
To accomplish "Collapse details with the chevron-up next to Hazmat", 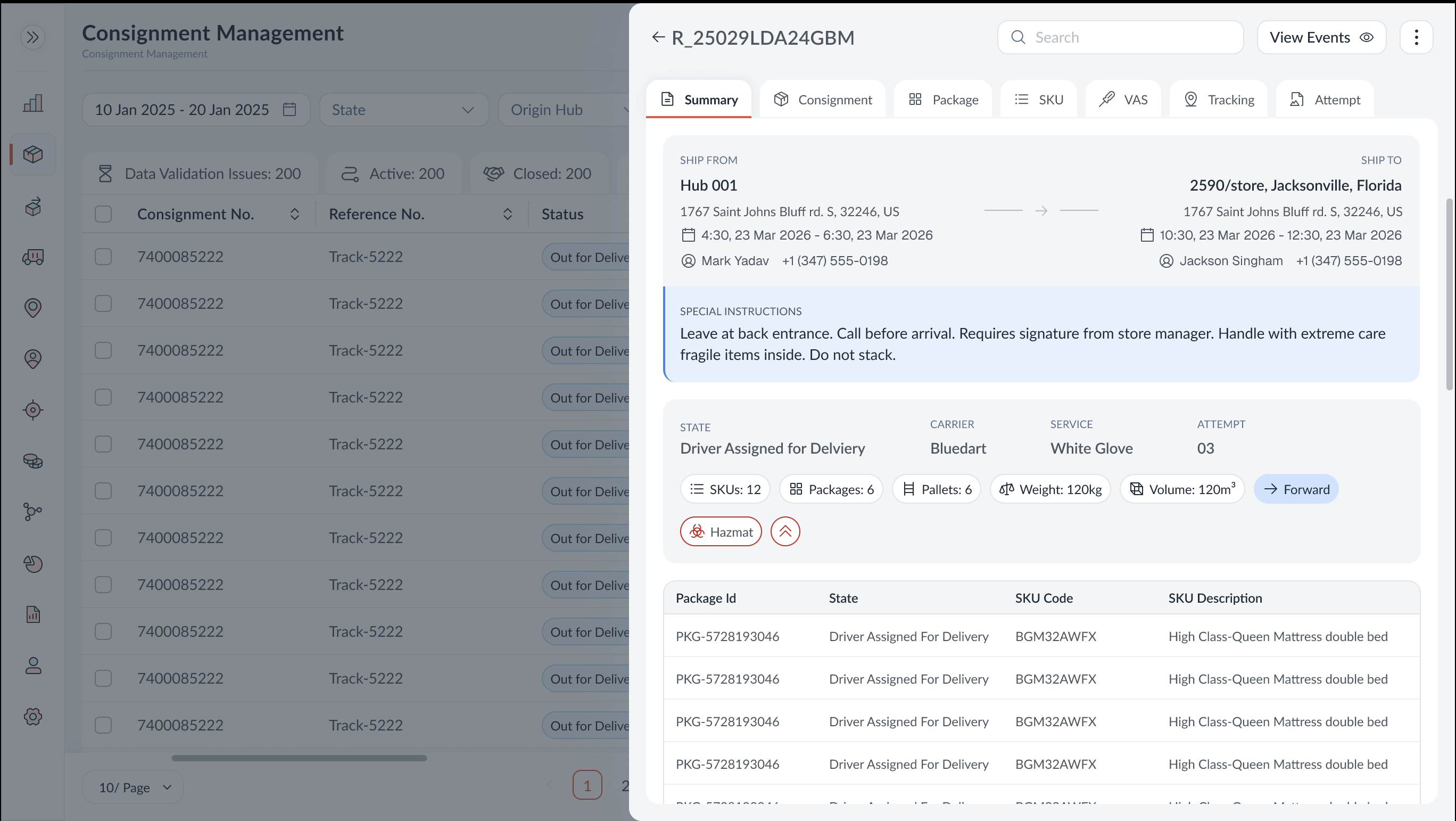I will [x=785, y=531].
